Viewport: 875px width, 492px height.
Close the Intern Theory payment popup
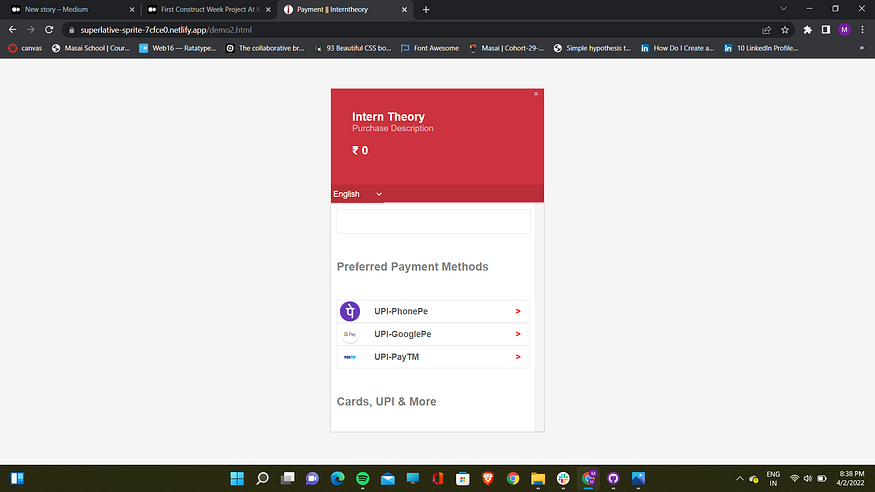tap(536, 94)
